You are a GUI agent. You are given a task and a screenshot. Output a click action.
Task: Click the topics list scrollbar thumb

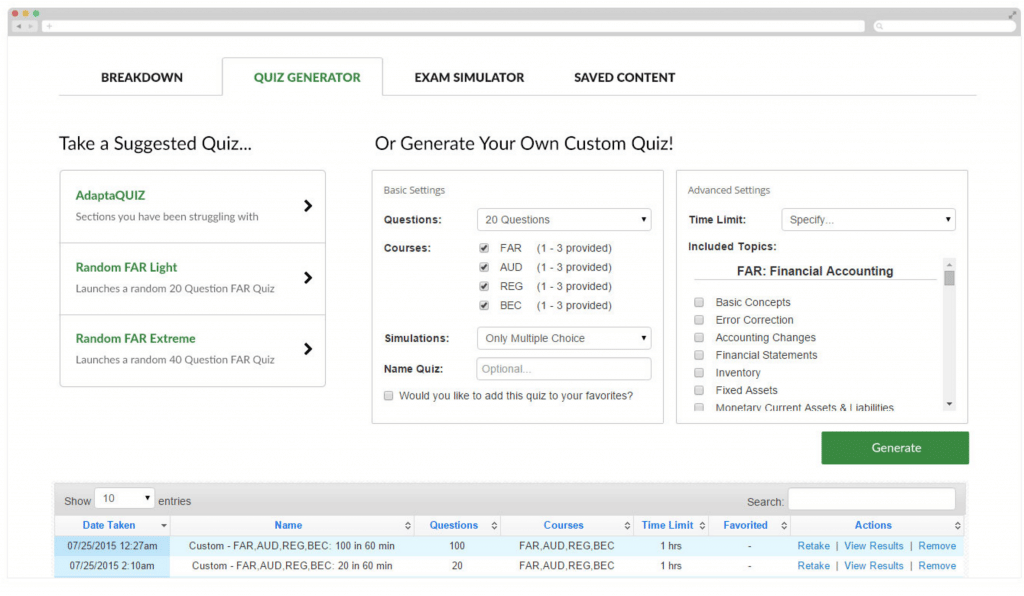point(949,278)
